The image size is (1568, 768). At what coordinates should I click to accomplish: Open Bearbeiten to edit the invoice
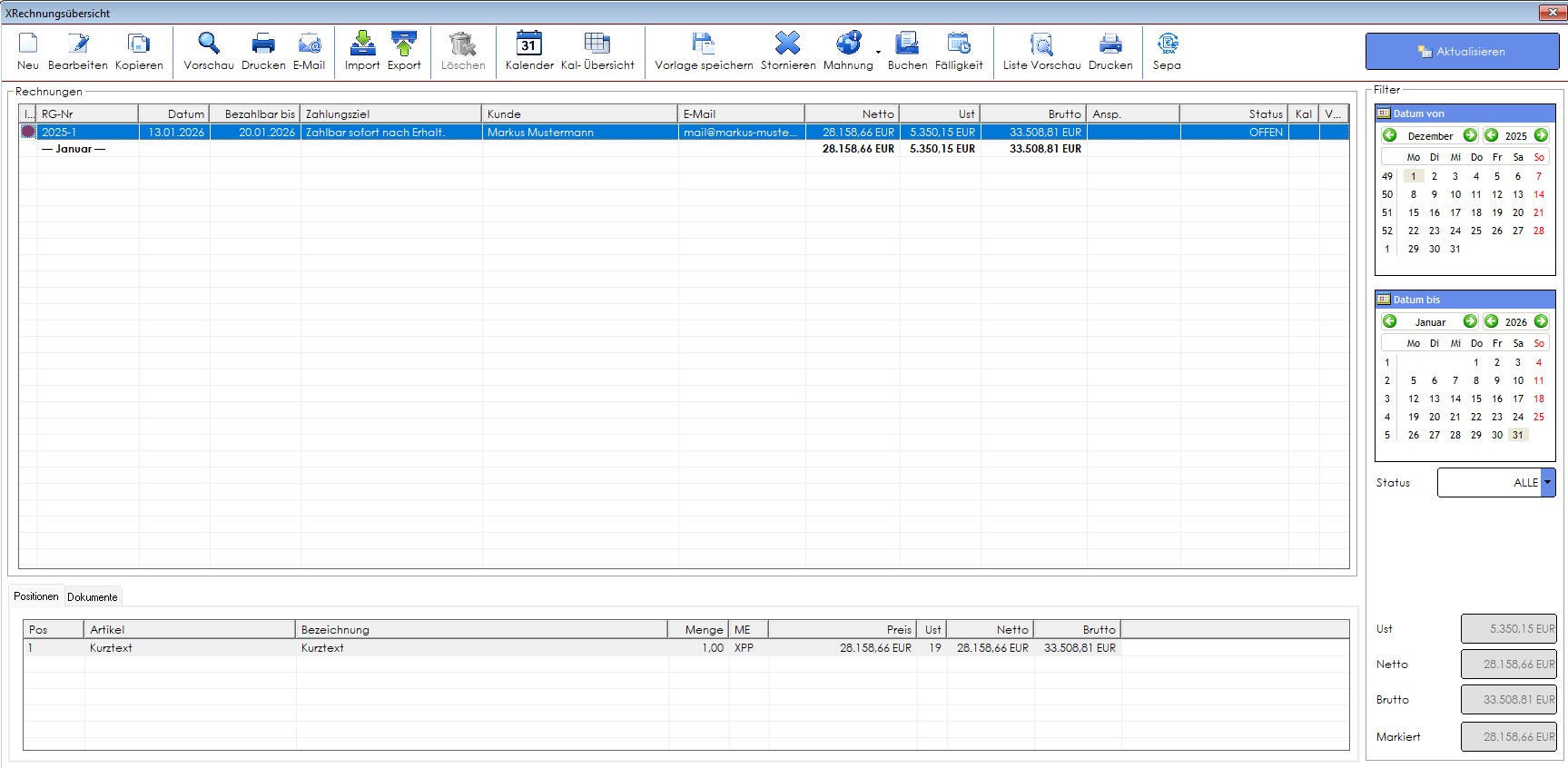pyautogui.click(x=78, y=44)
